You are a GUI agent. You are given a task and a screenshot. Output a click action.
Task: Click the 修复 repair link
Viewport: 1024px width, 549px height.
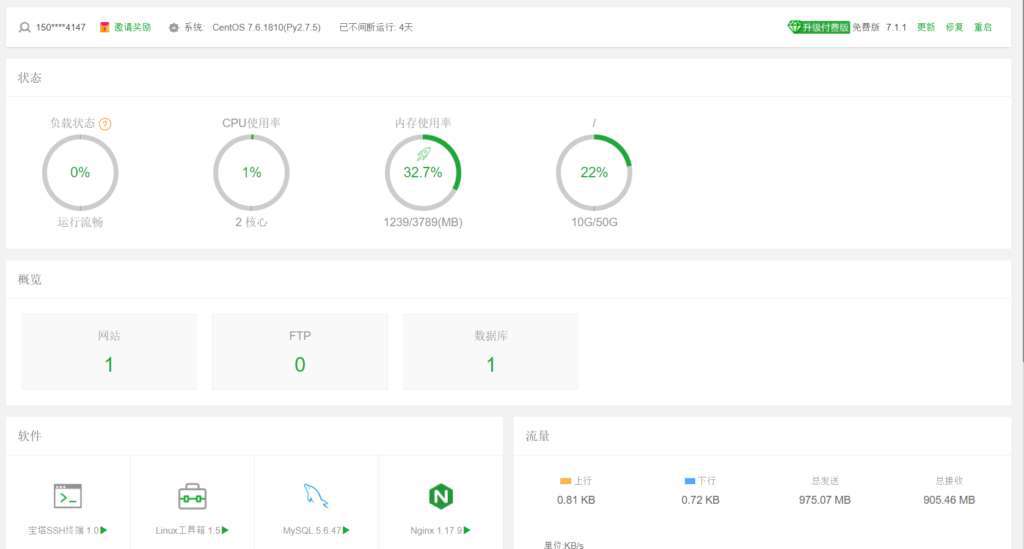tap(954, 27)
